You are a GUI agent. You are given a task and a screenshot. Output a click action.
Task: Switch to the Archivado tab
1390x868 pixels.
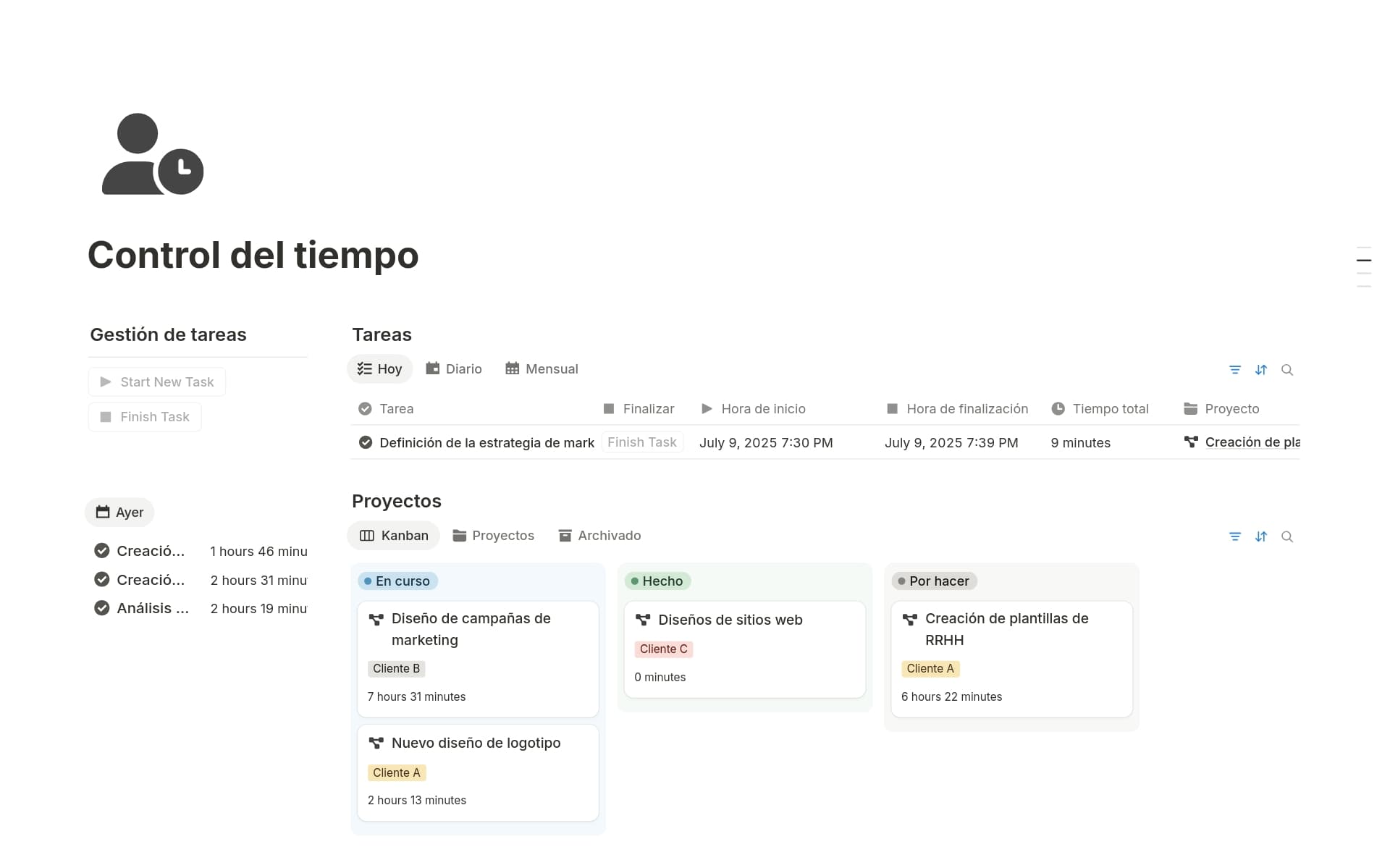pos(599,536)
